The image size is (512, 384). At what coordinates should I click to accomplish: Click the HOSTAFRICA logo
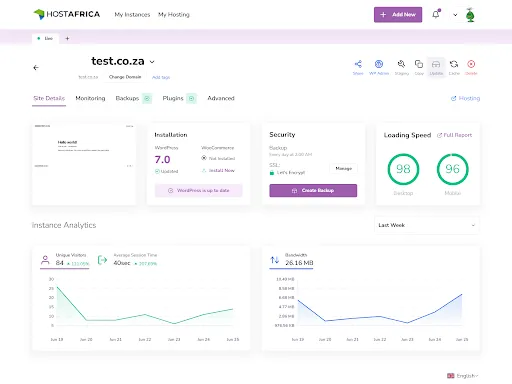(67, 14)
